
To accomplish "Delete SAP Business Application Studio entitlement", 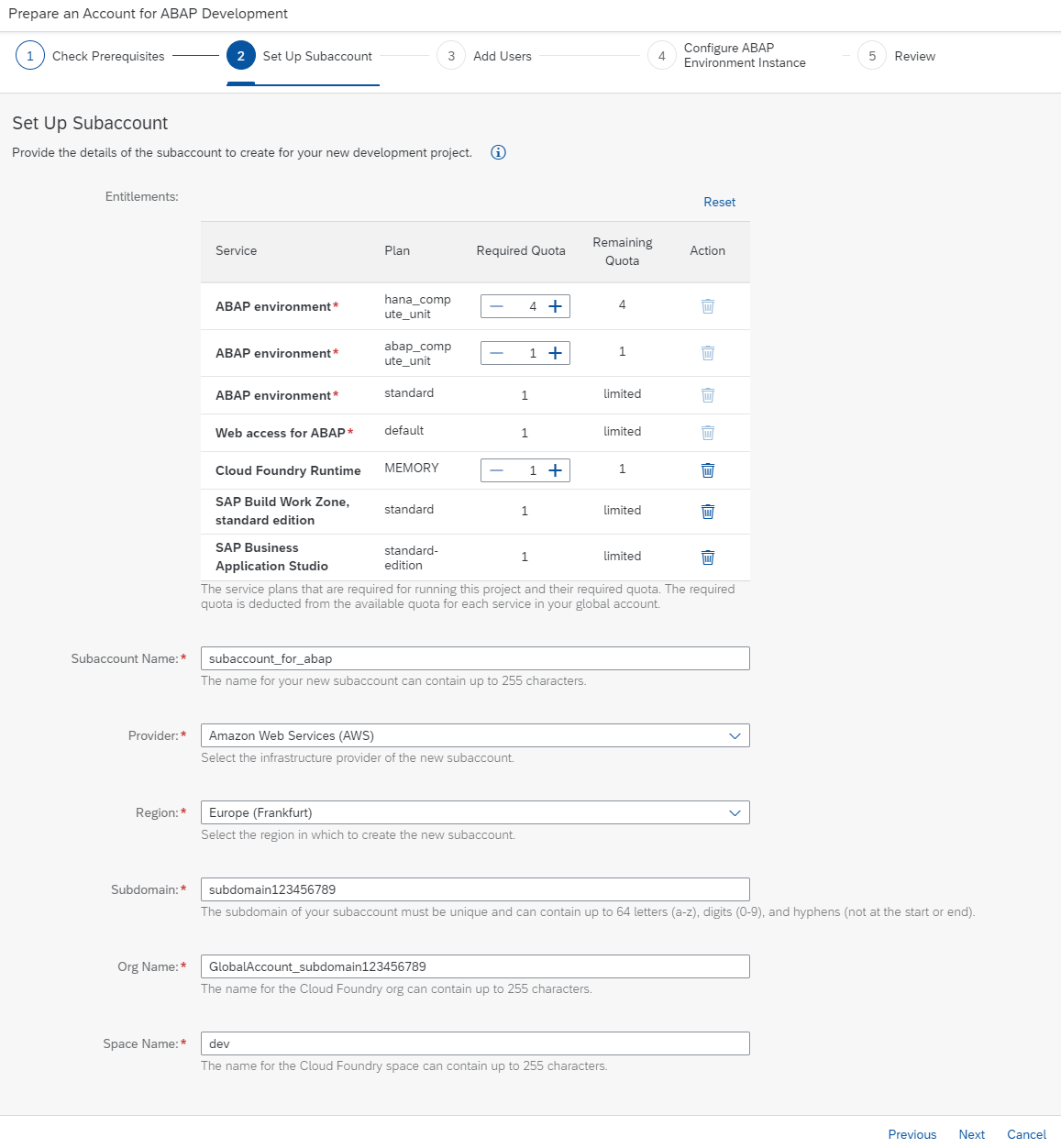I will (708, 557).
